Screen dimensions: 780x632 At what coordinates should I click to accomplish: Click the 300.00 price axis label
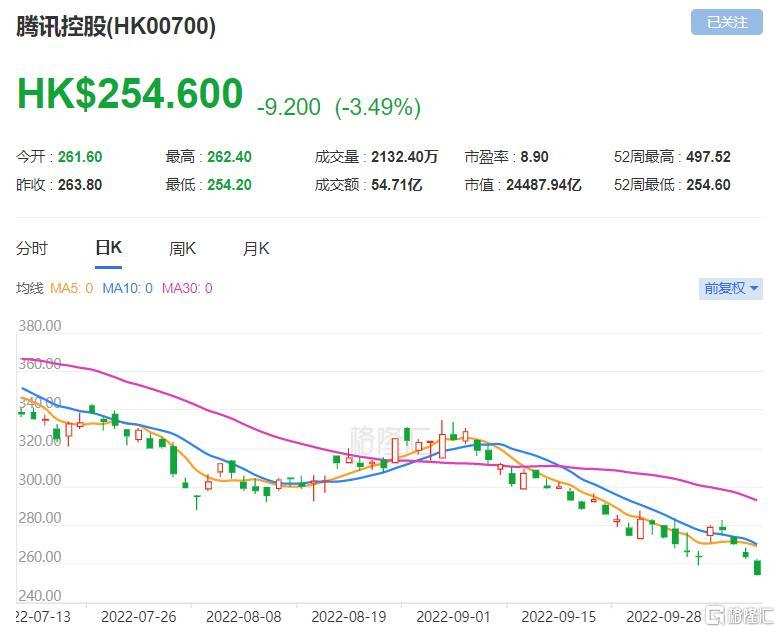(x=40, y=480)
